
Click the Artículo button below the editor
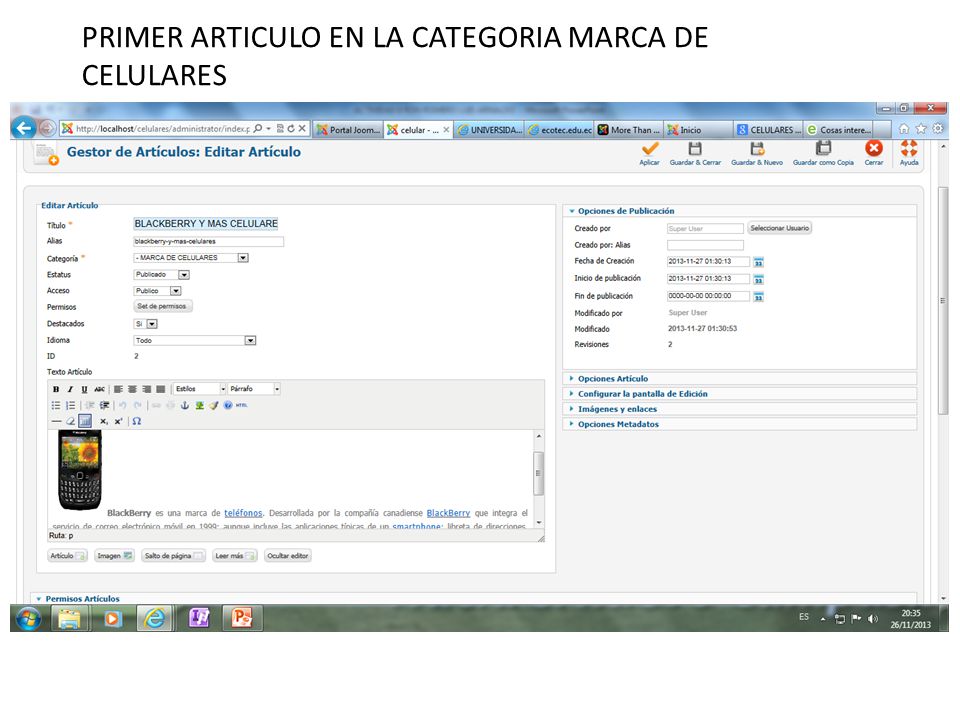coord(67,556)
